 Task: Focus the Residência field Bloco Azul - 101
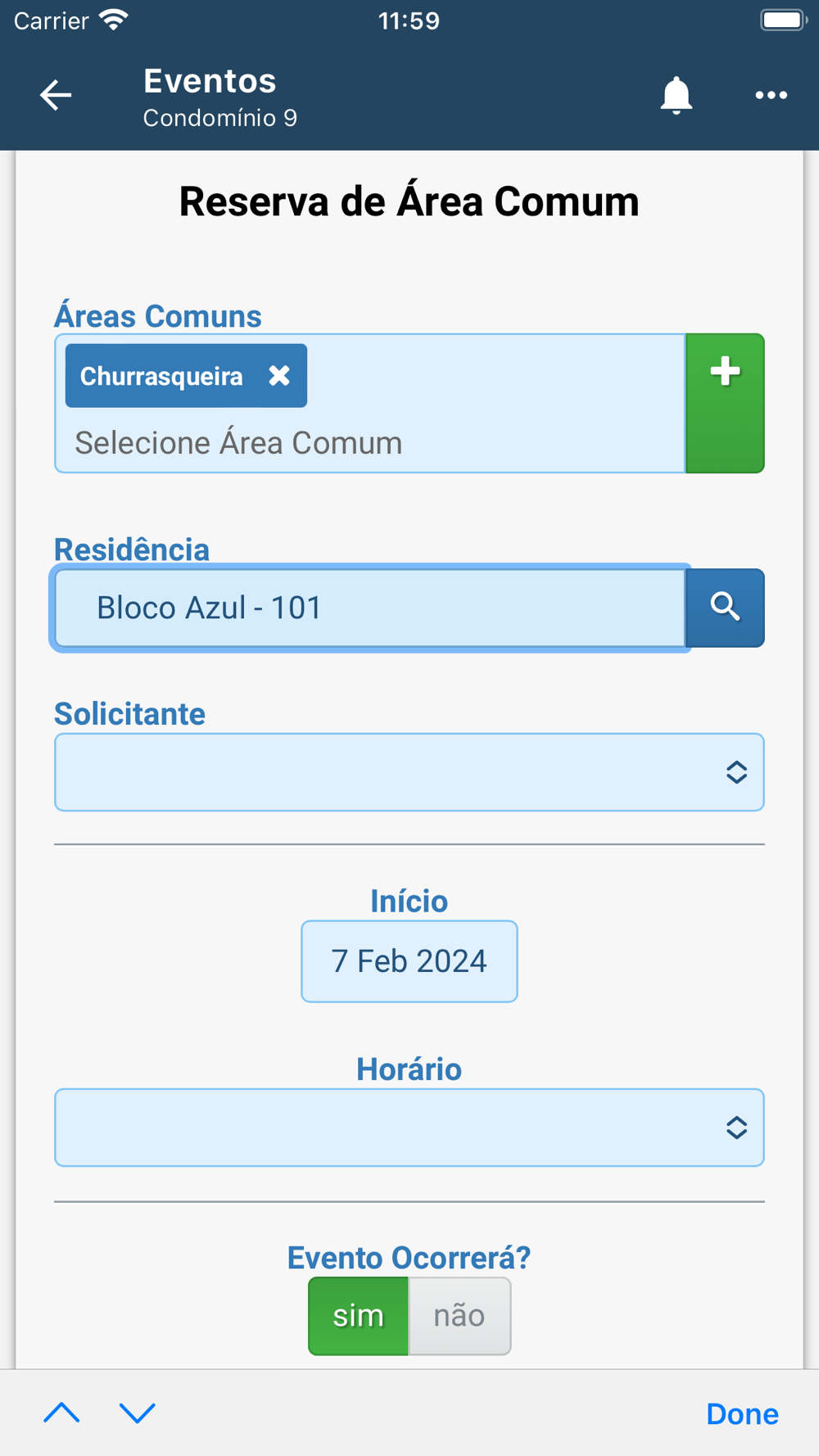pos(369,608)
